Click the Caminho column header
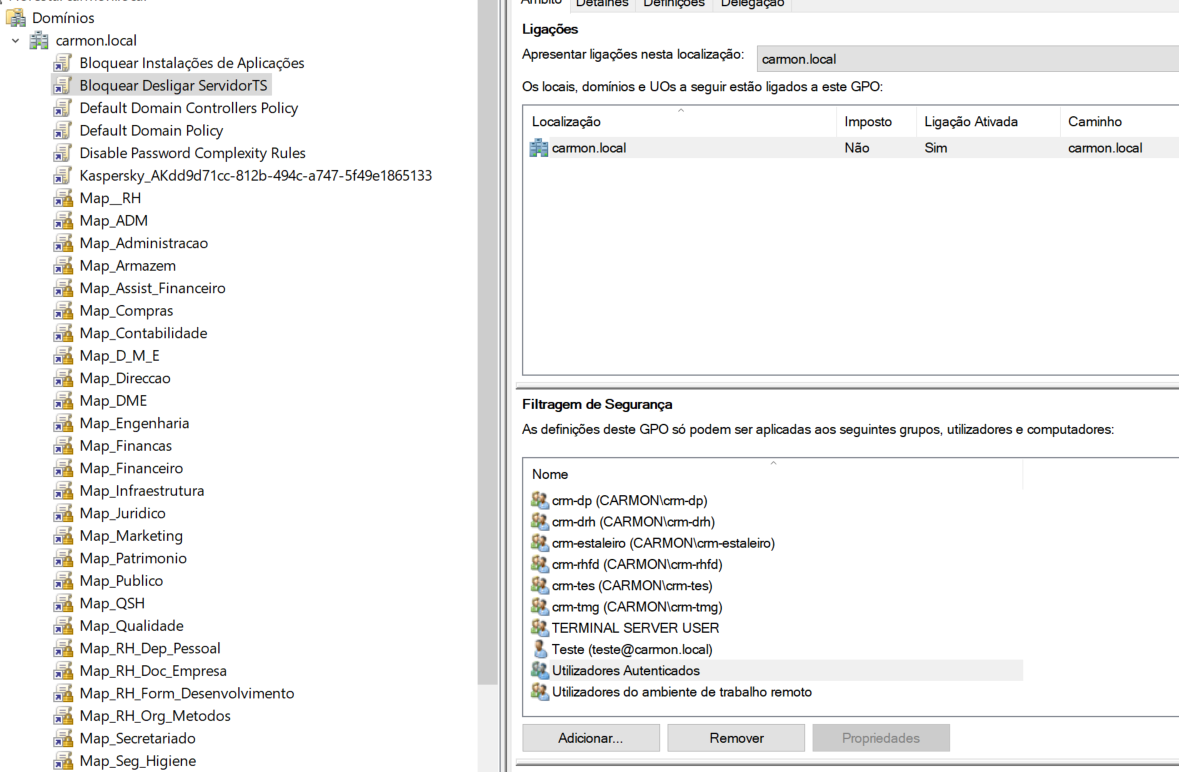1179x772 pixels. pos(1120,122)
